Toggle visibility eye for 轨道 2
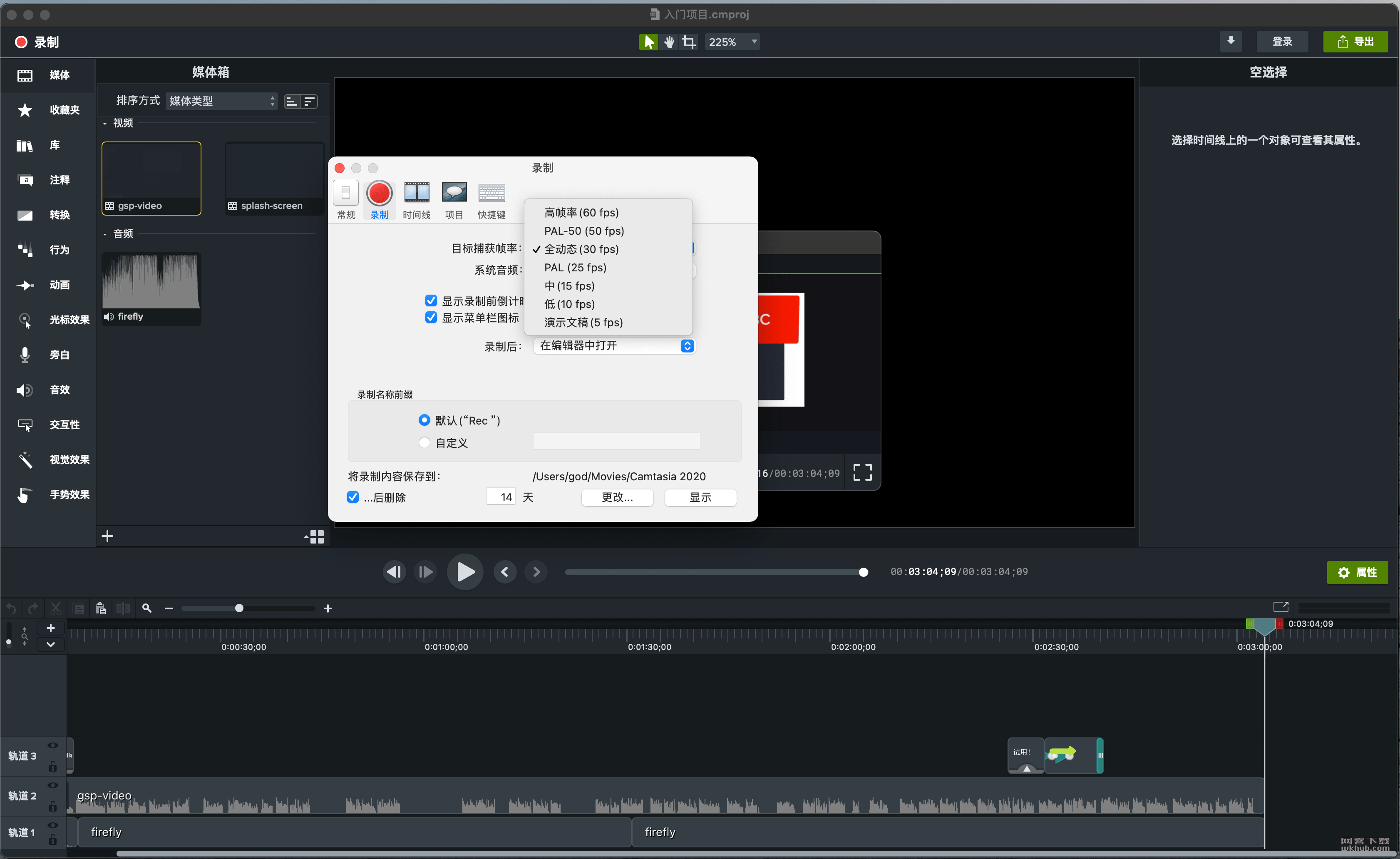Image resolution: width=1400 pixels, height=859 pixels. (53, 785)
